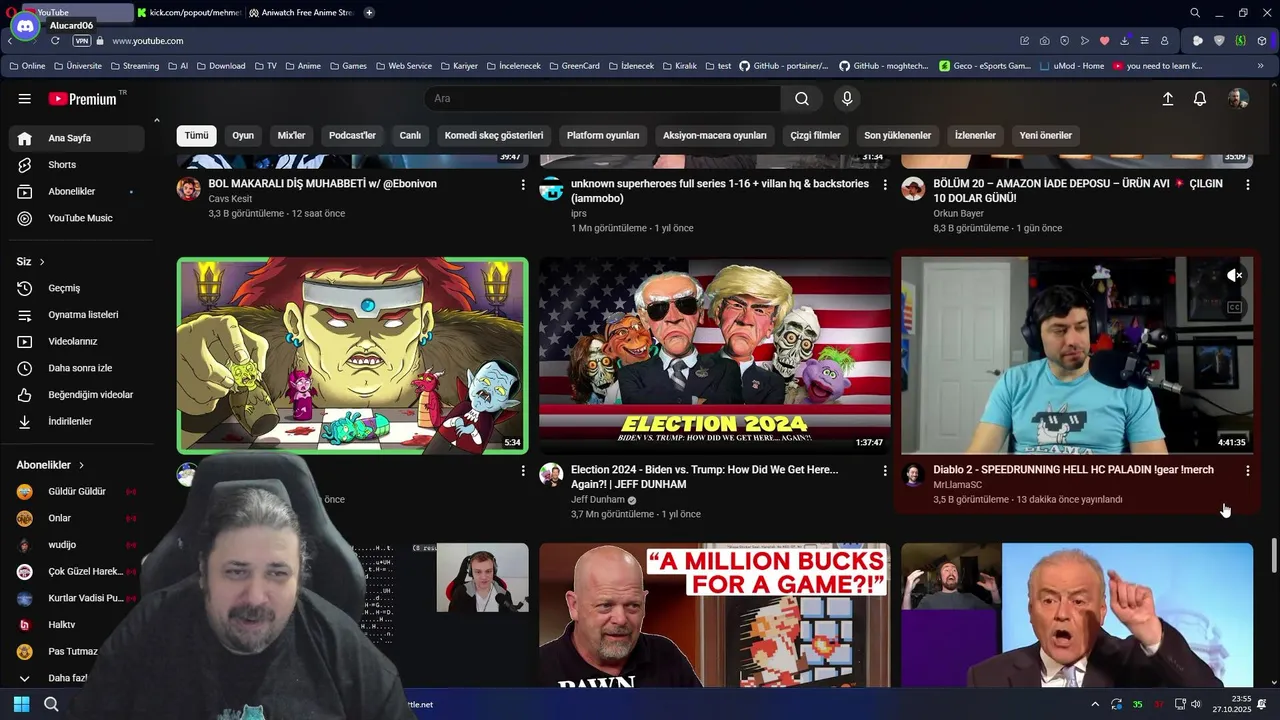Open the Anime bookmarks folder
The width and height of the screenshot is (1280, 720).
303,66
